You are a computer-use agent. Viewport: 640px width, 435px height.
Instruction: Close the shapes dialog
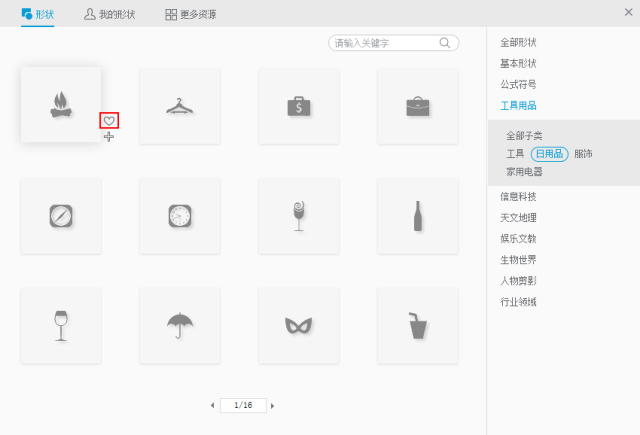[629, 12]
